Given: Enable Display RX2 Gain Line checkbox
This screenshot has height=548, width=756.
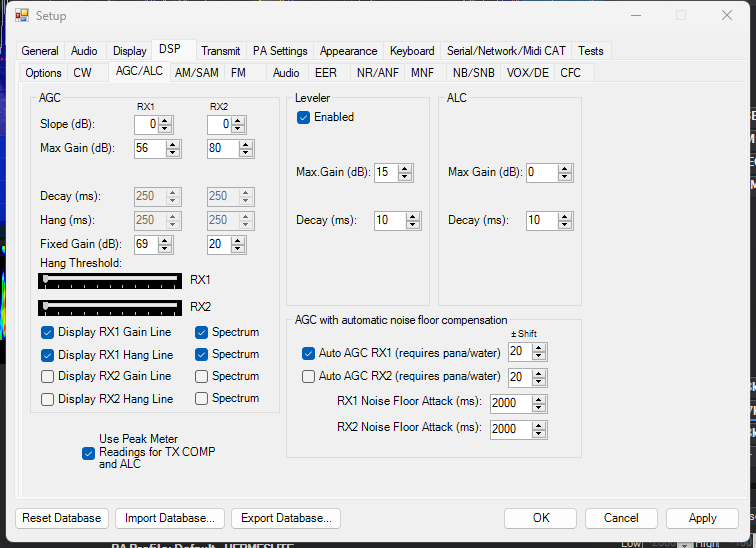Looking at the screenshot, I should [x=48, y=376].
